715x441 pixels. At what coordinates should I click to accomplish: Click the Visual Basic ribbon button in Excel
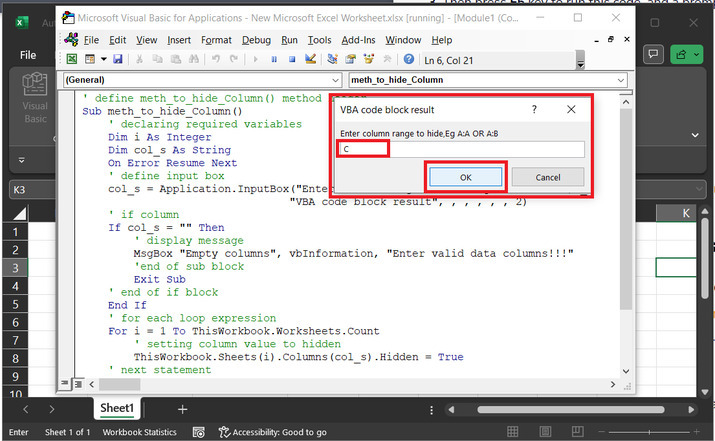pos(35,98)
